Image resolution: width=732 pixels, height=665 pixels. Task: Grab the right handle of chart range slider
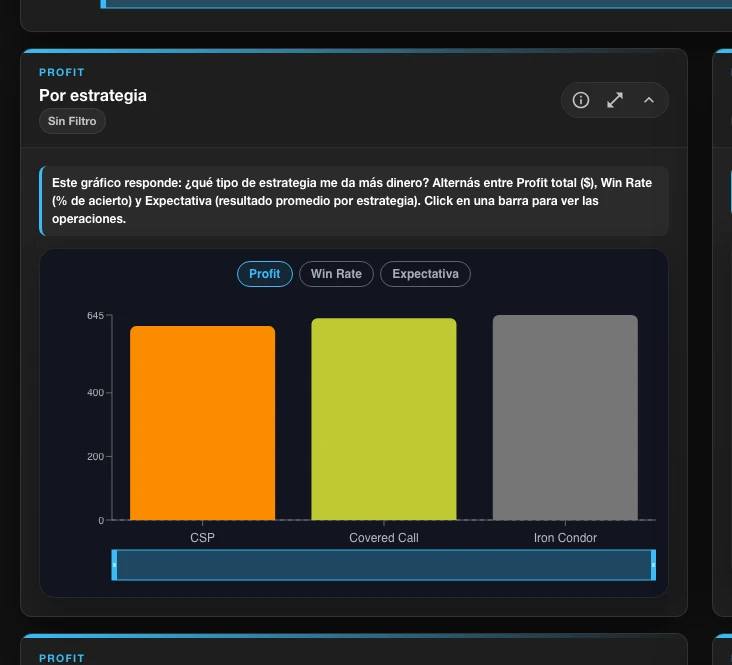coord(653,565)
